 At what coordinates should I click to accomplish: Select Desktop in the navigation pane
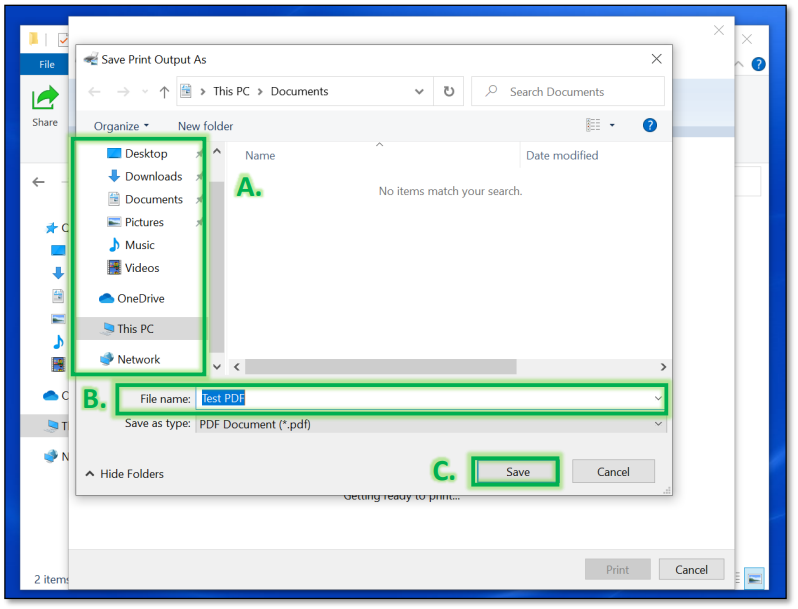click(145, 153)
